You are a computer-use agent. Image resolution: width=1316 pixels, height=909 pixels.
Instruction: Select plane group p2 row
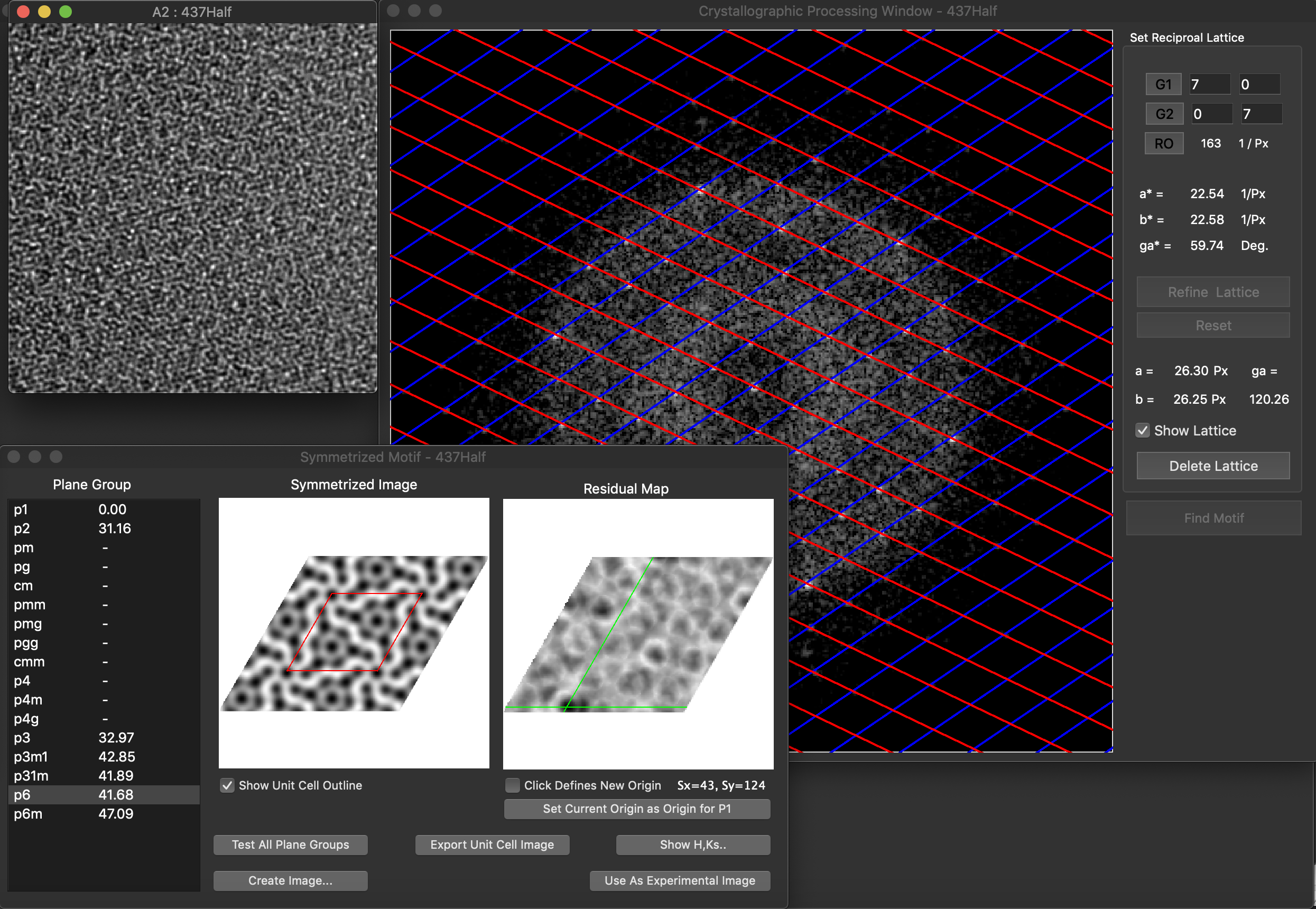(x=104, y=528)
